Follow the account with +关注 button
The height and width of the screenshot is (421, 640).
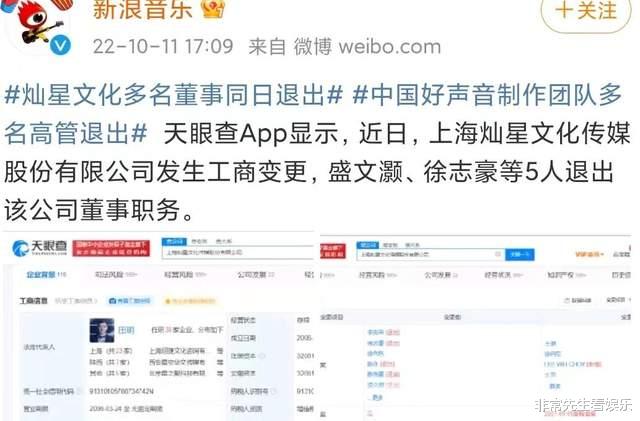coord(586,11)
